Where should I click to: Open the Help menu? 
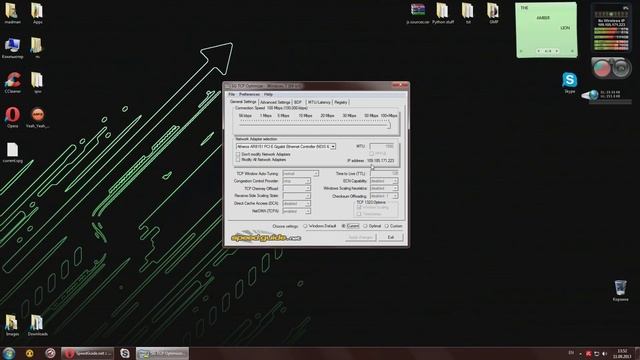(268, 94)
